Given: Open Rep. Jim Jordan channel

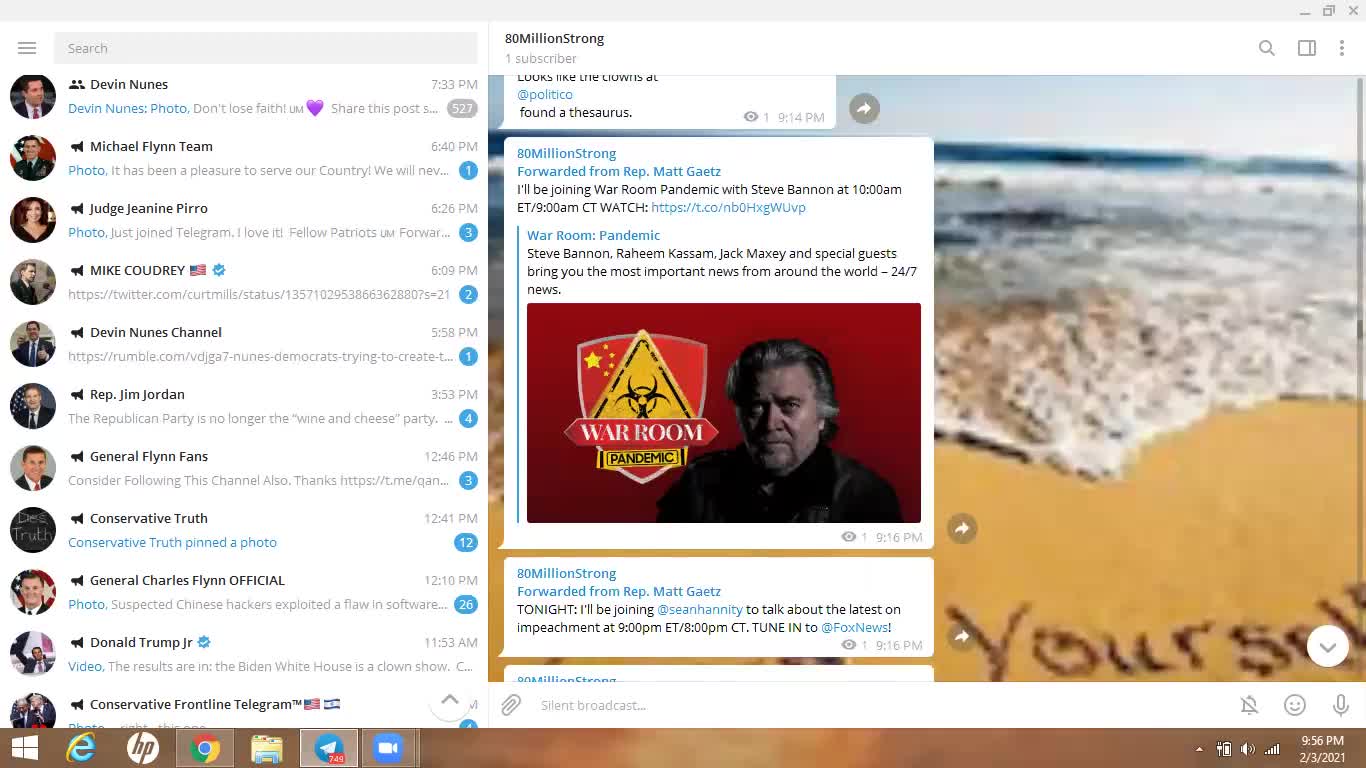Looking at the screenshot, I should click(x=244, y=406).
